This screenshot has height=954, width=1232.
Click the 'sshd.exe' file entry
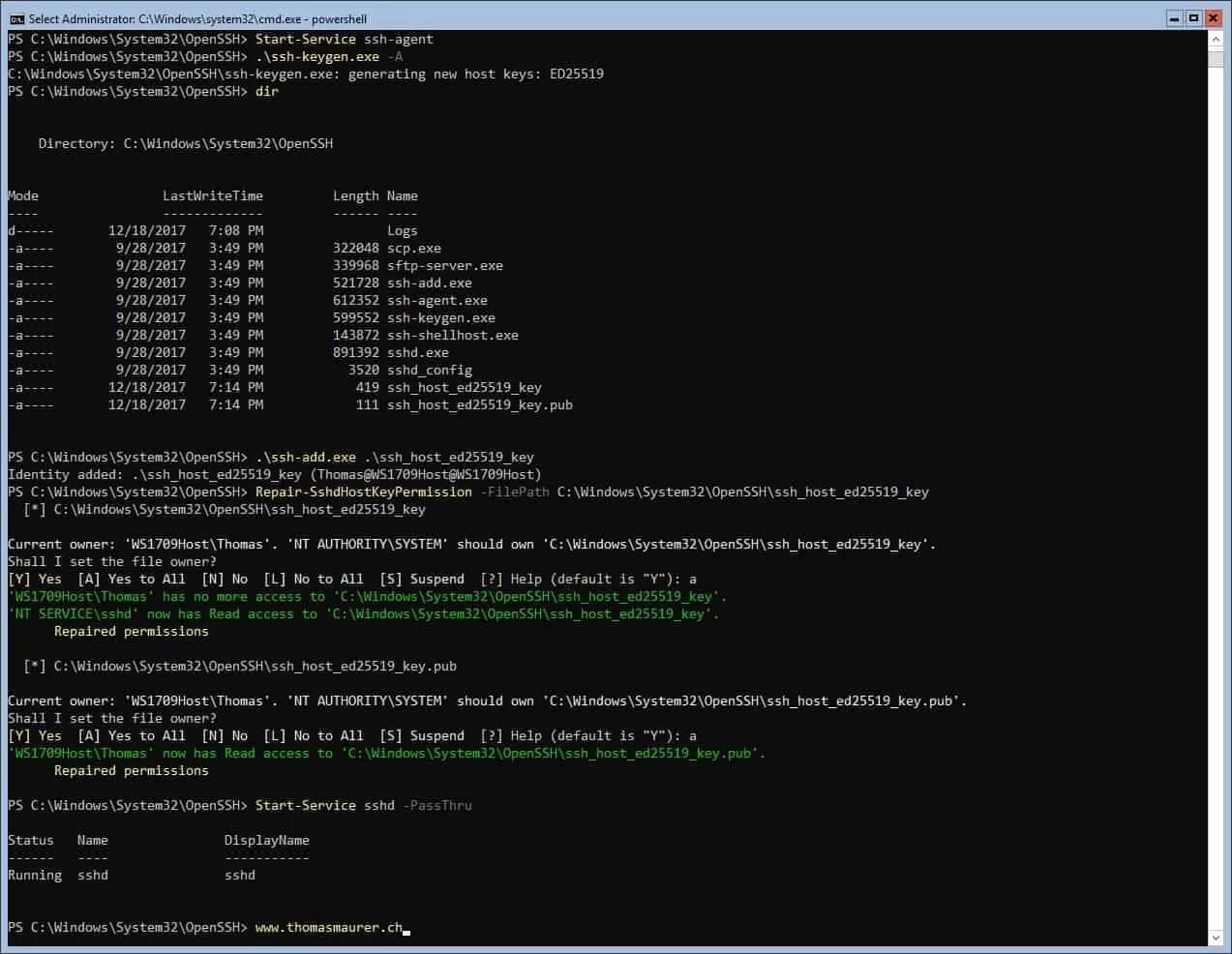(x=418, y=353)
